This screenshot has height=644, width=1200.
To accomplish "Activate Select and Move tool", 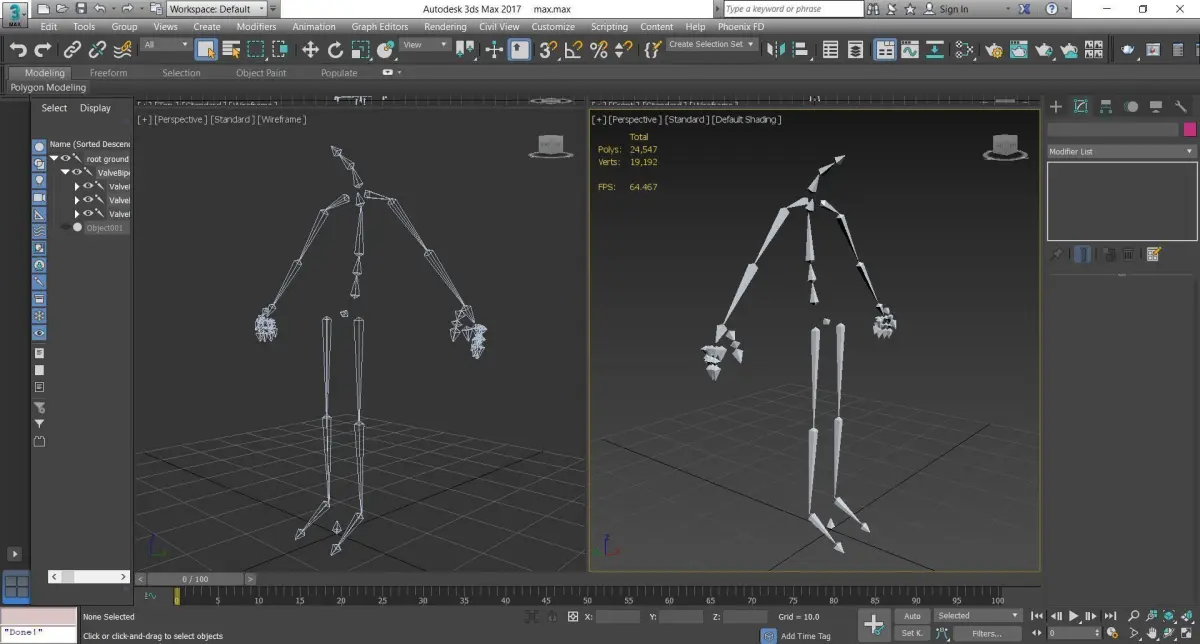I will coord(310,49).
